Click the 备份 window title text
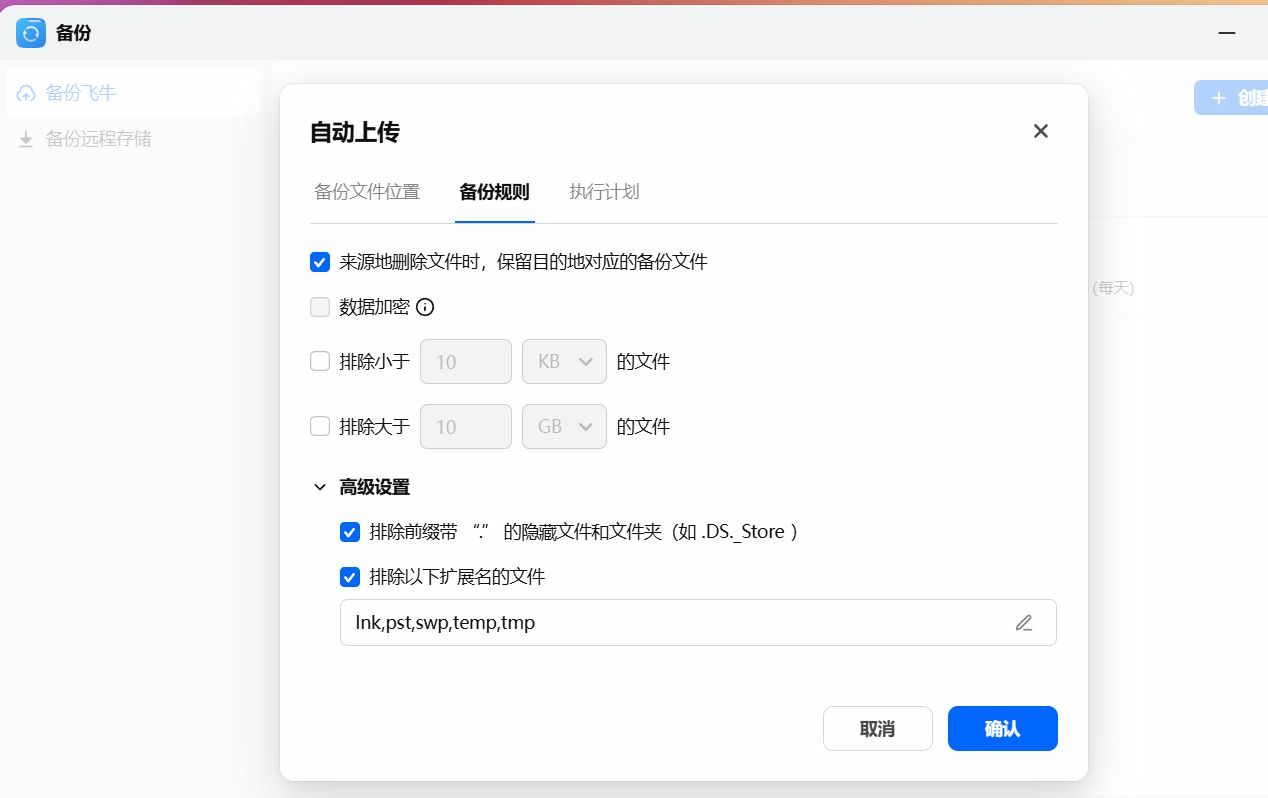 [x=74, y=33]
